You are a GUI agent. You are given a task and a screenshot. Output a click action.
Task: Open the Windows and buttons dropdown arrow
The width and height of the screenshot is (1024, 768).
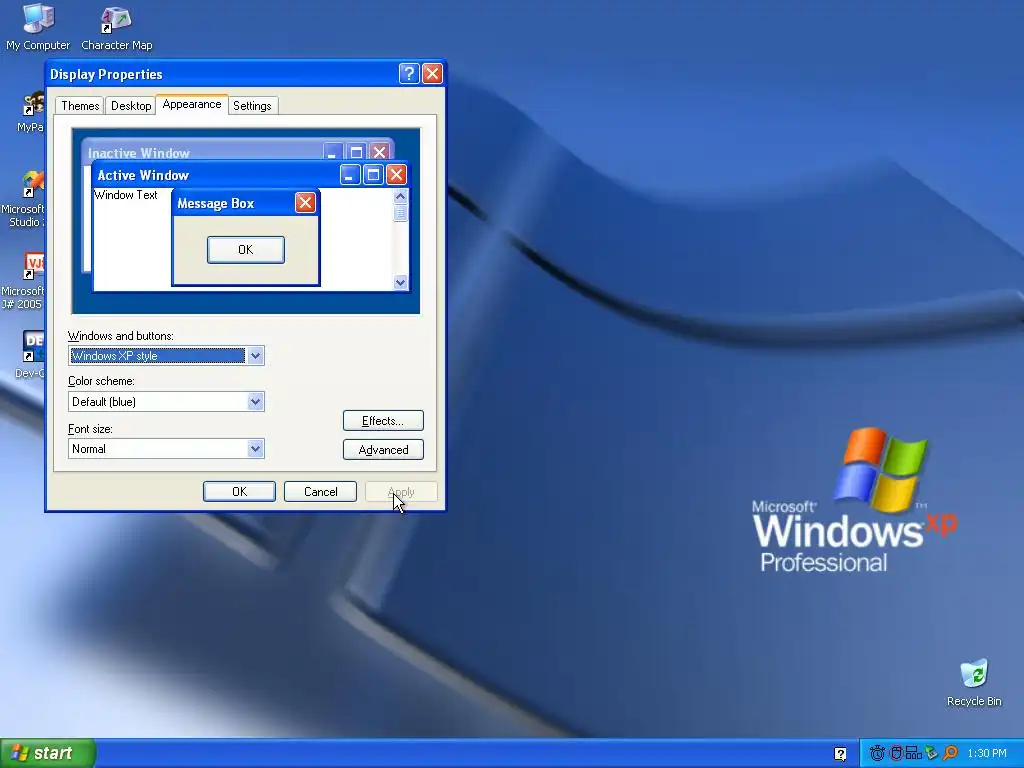(255, 356)
